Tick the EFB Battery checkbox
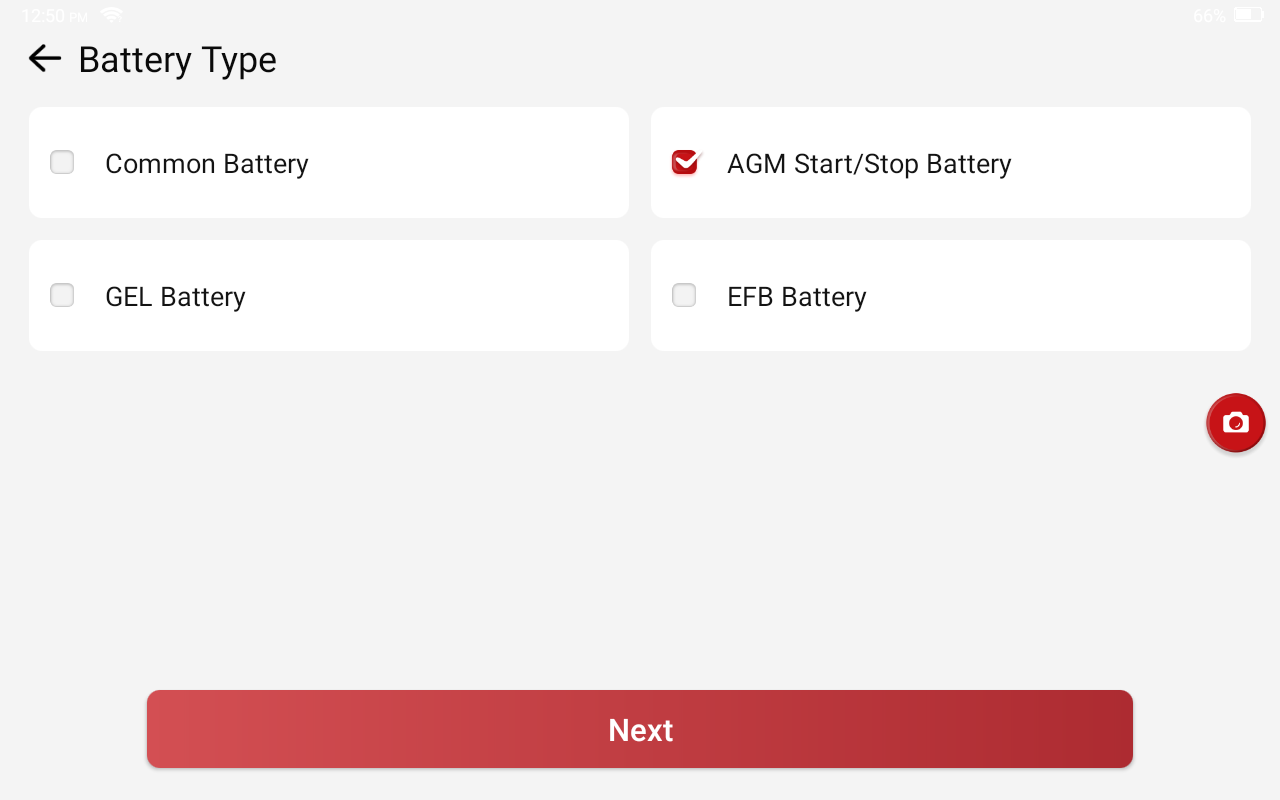 pos(684,295)
